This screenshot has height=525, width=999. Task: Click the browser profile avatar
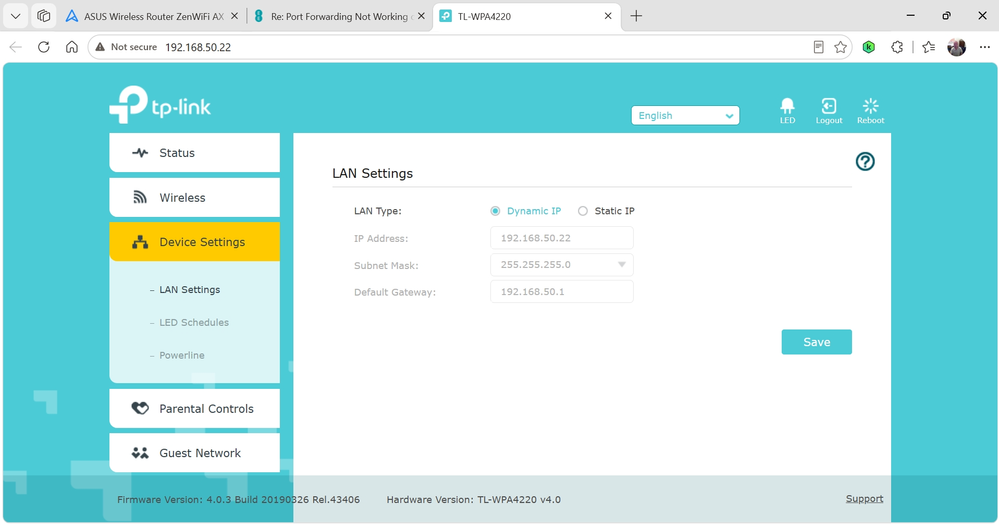pos(956,47)
